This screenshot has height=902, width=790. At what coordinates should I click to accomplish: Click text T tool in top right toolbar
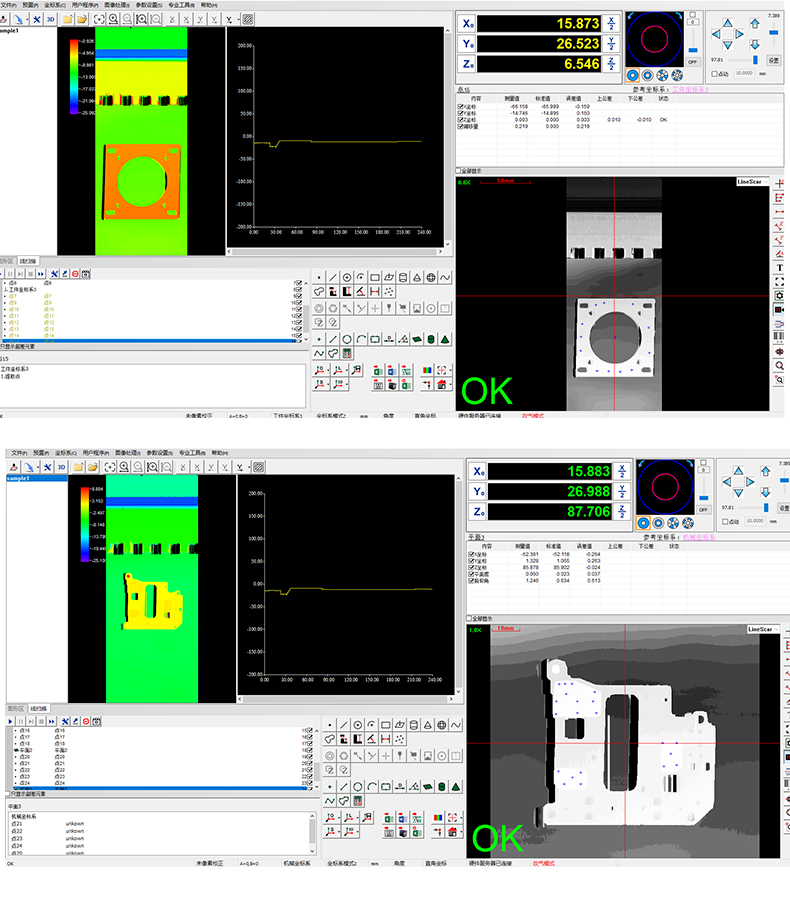tap(779, 268)
